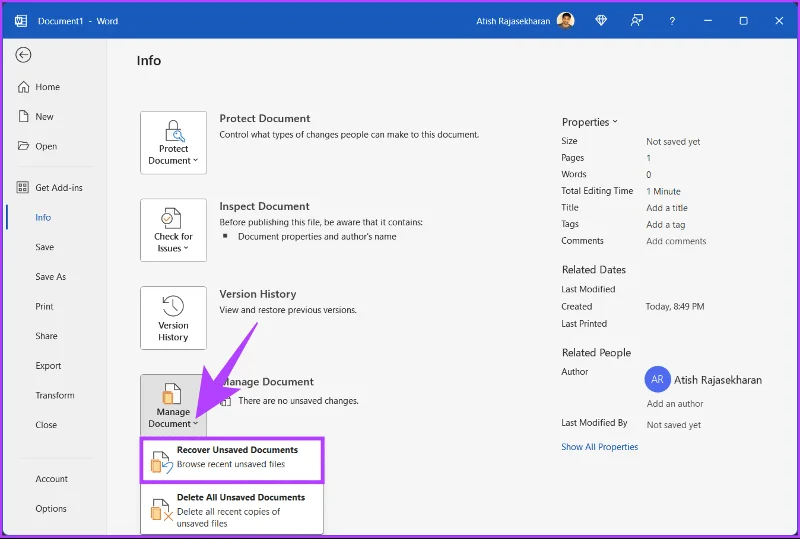Click the account name in title bar
The height and width of the screenshot is (539, 800).
pyautogui.click(x=513, y=21)
